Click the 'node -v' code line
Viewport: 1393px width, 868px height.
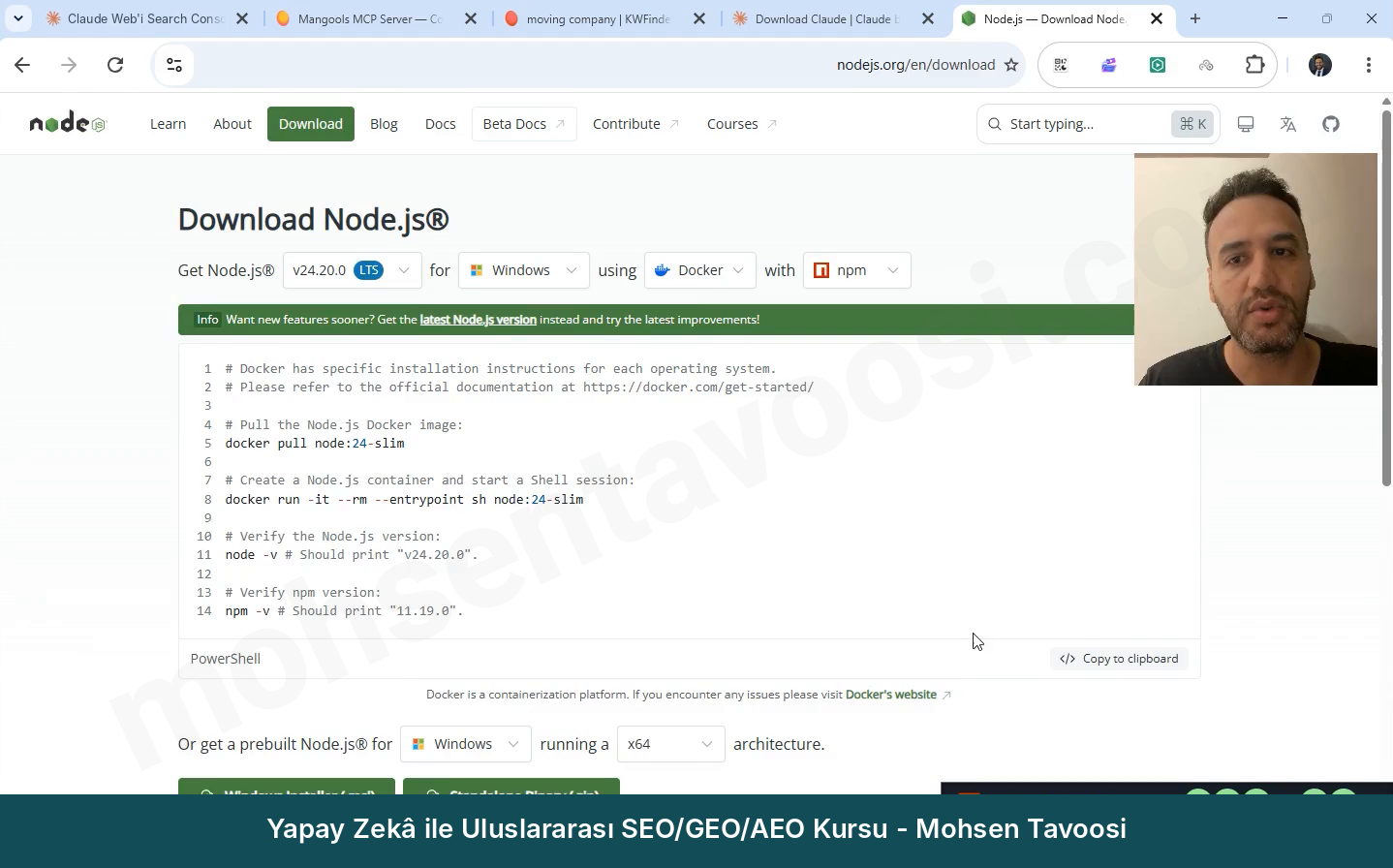tap(352, 555)
